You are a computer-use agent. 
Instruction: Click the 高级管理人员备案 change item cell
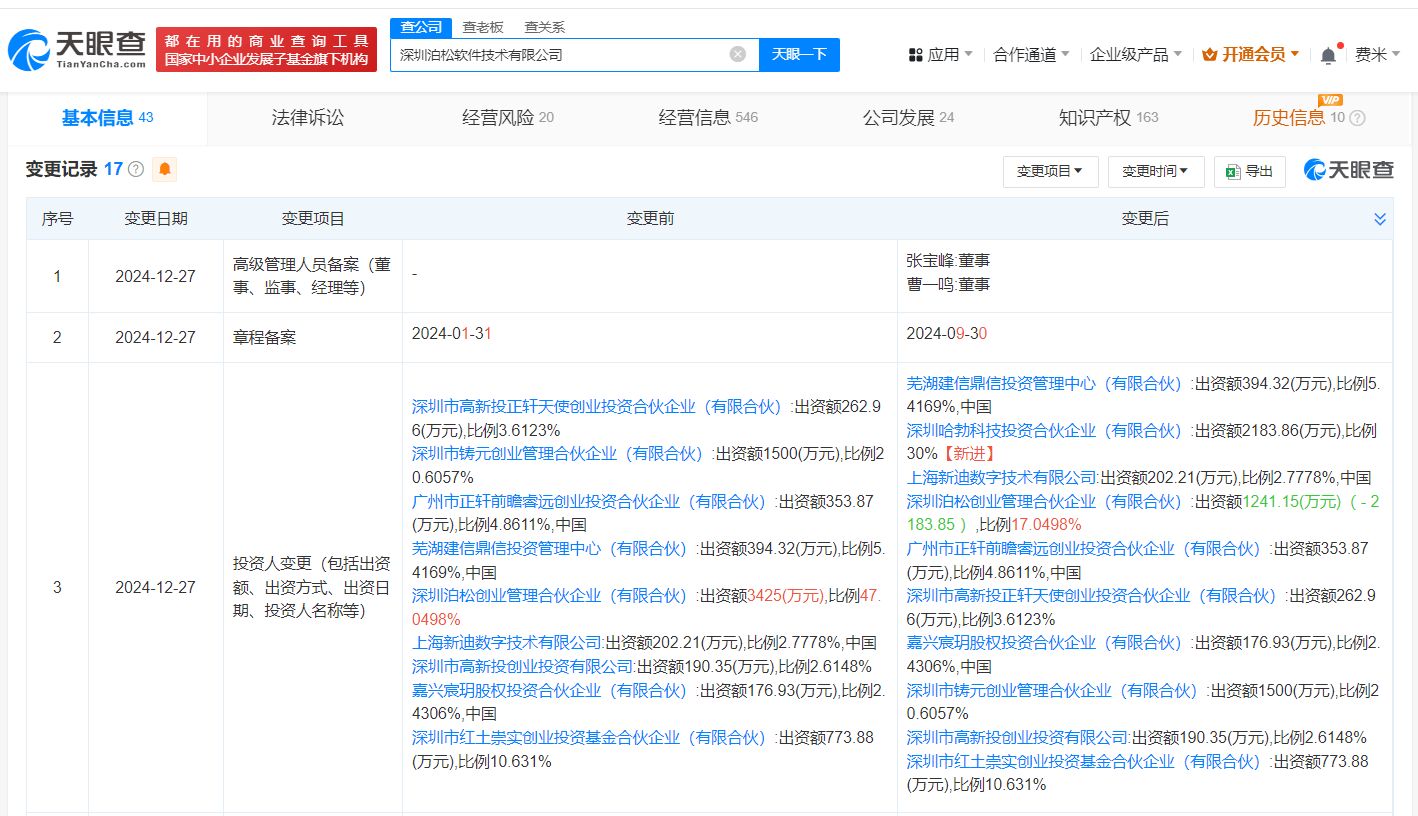(x=312, y=276)
